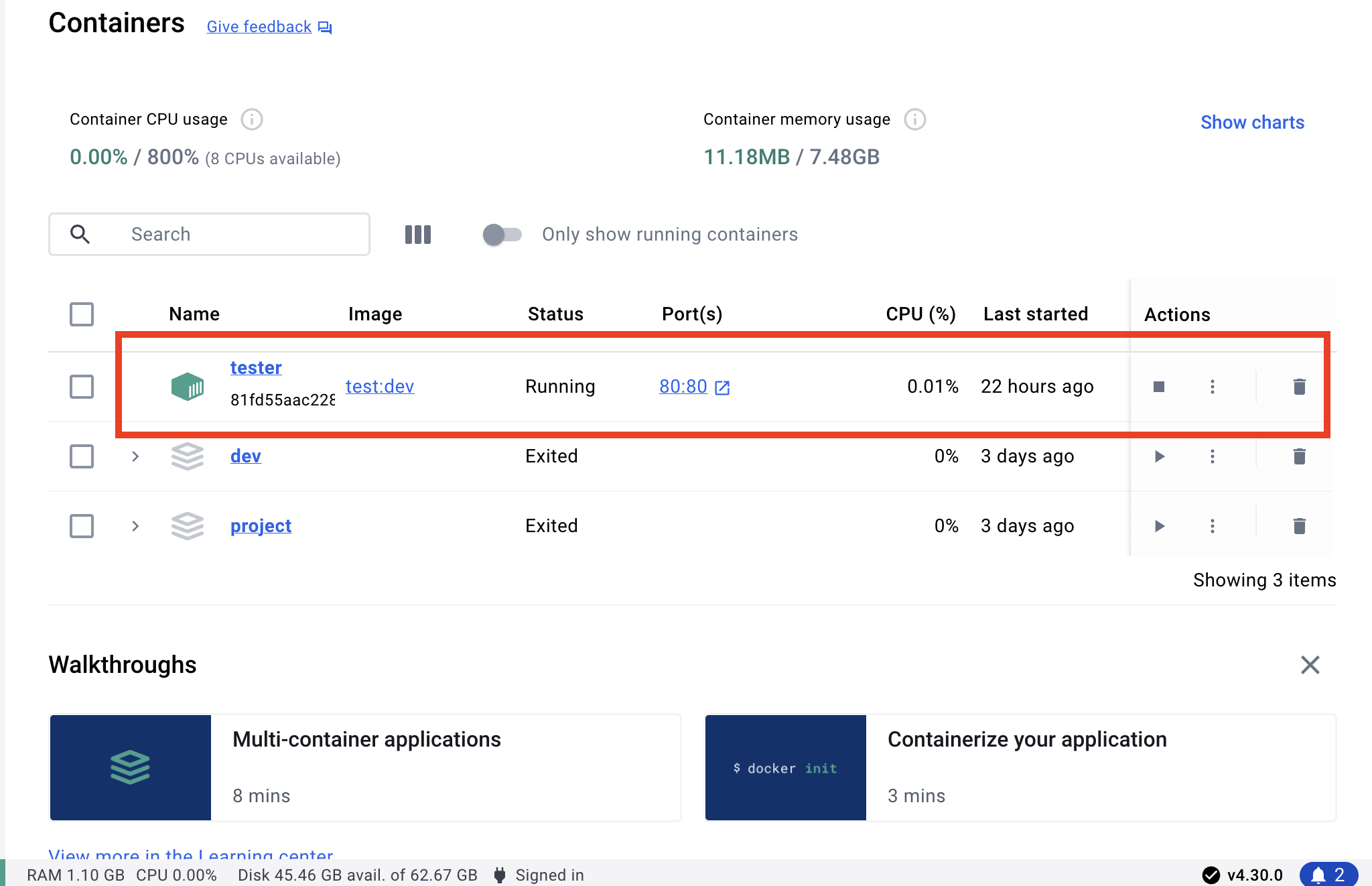Sort by the Name column header

tap(194, 314)
